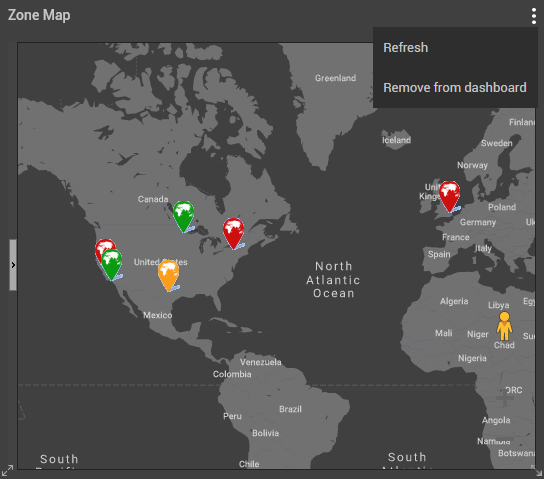Click the green marker on US west coast
544x479 pixels.
point(112,265)
